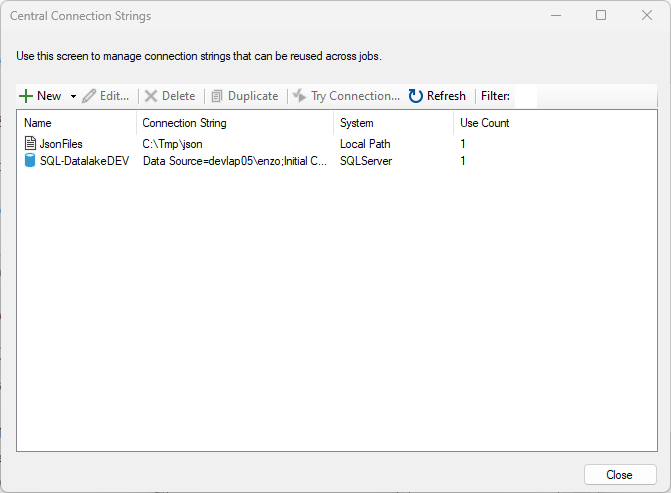
Task: Select the Local Path system cell
Action: coord(365,144)
